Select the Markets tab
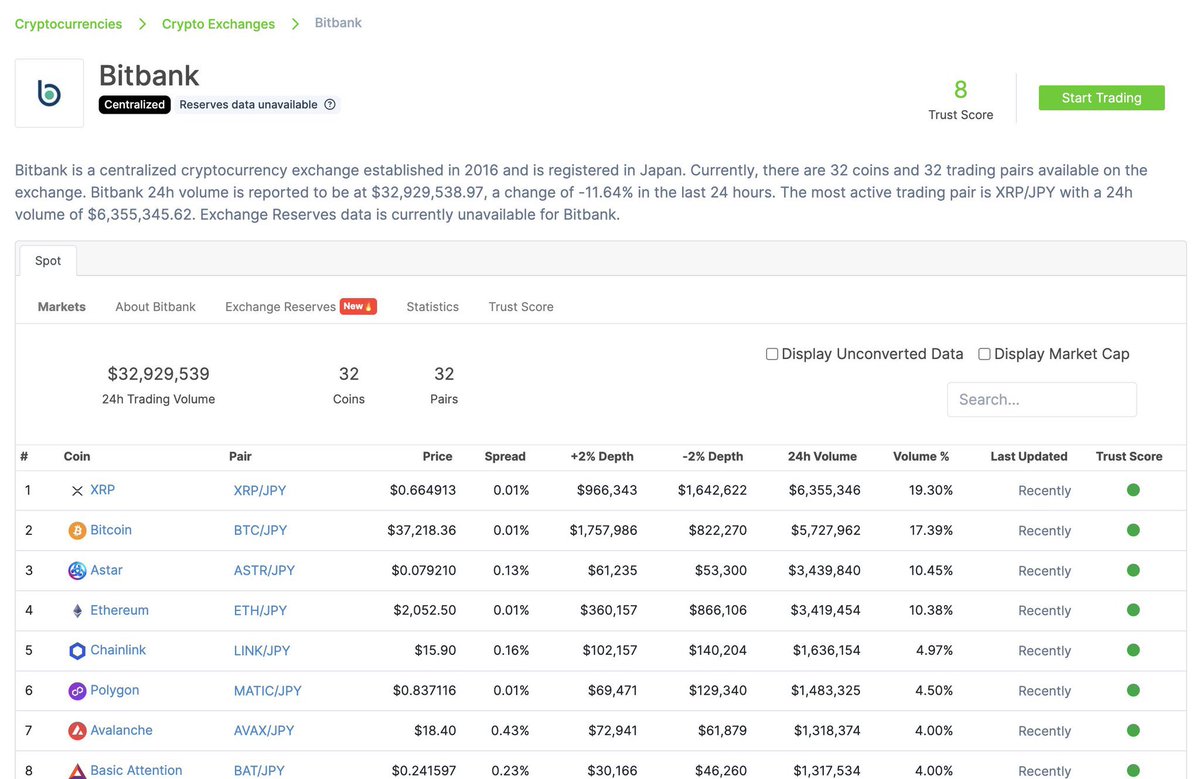Image resolution: width=1200 pixels, height=779 pixels. (62, 307)
